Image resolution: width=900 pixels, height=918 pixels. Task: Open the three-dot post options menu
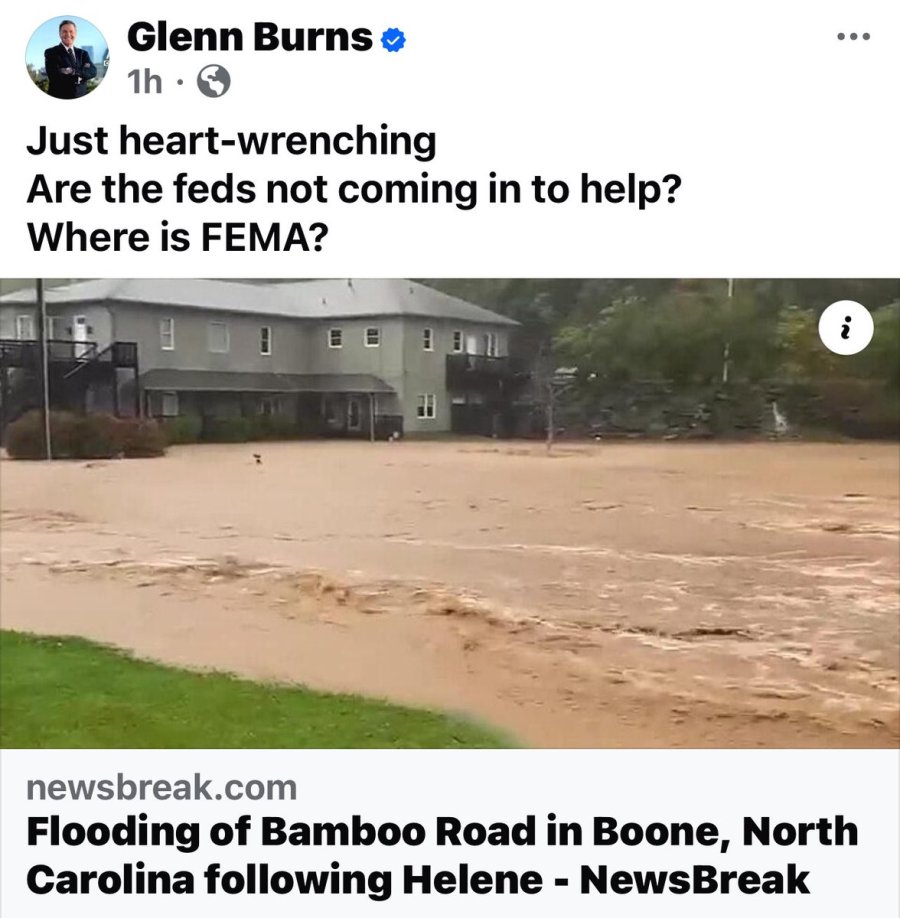click(853, 37)
